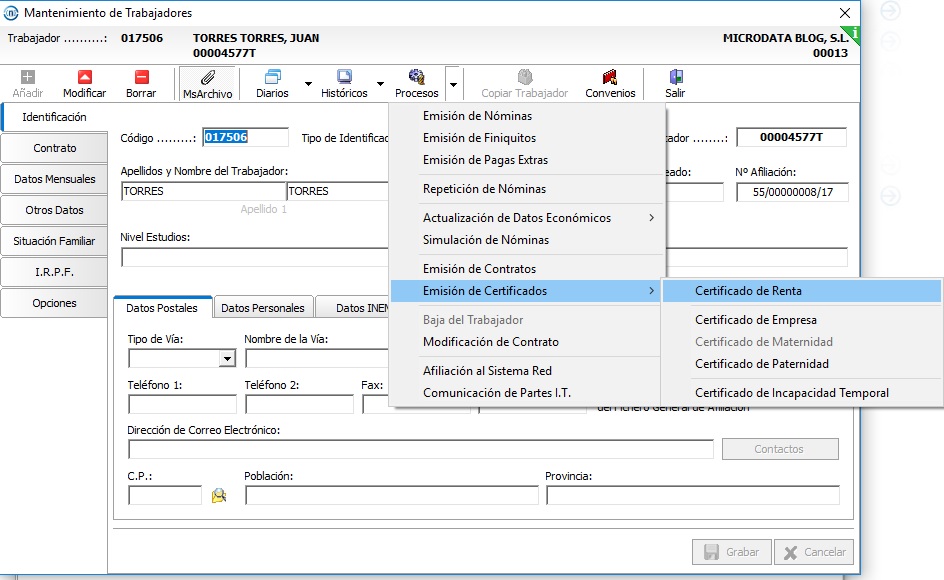Go to the Otros Datos side tab
The height and width of the screenshot is (580, 944).
tap(54, 210)
